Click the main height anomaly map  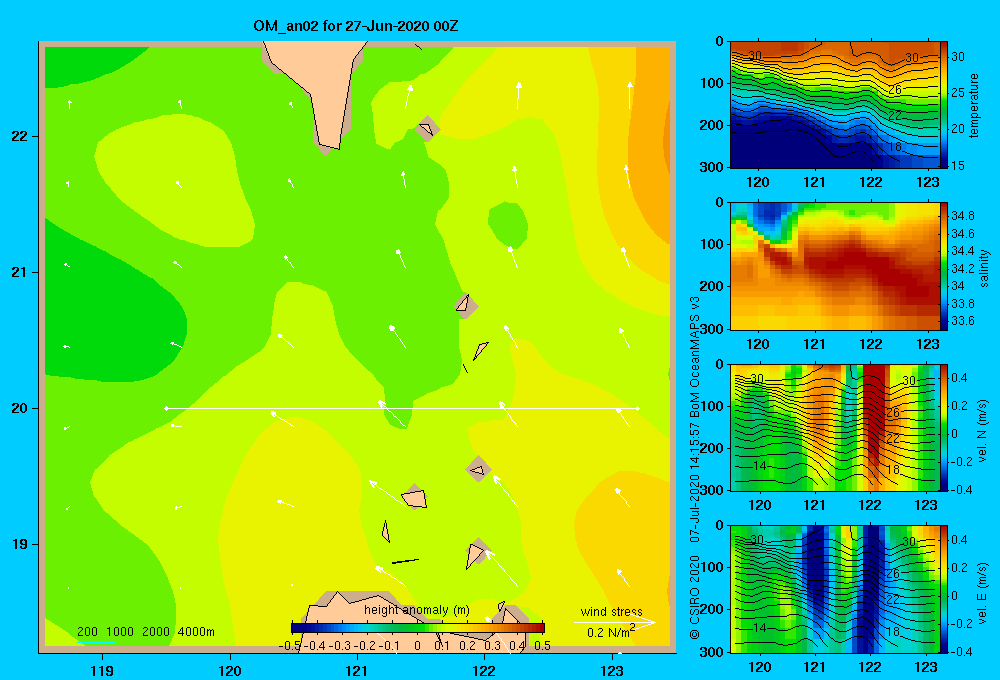[357, 346]
